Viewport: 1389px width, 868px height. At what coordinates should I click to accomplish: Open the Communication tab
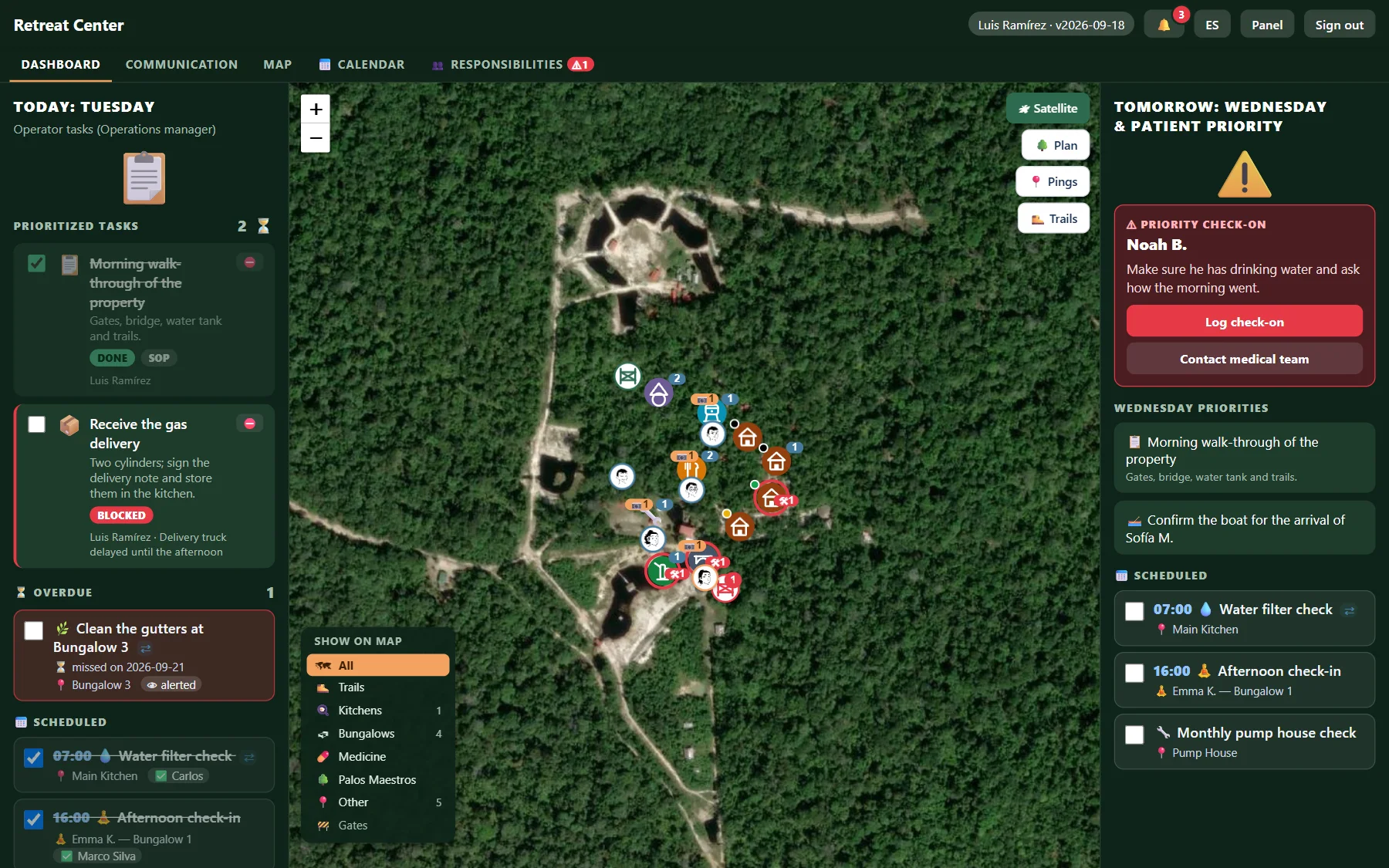181,64
